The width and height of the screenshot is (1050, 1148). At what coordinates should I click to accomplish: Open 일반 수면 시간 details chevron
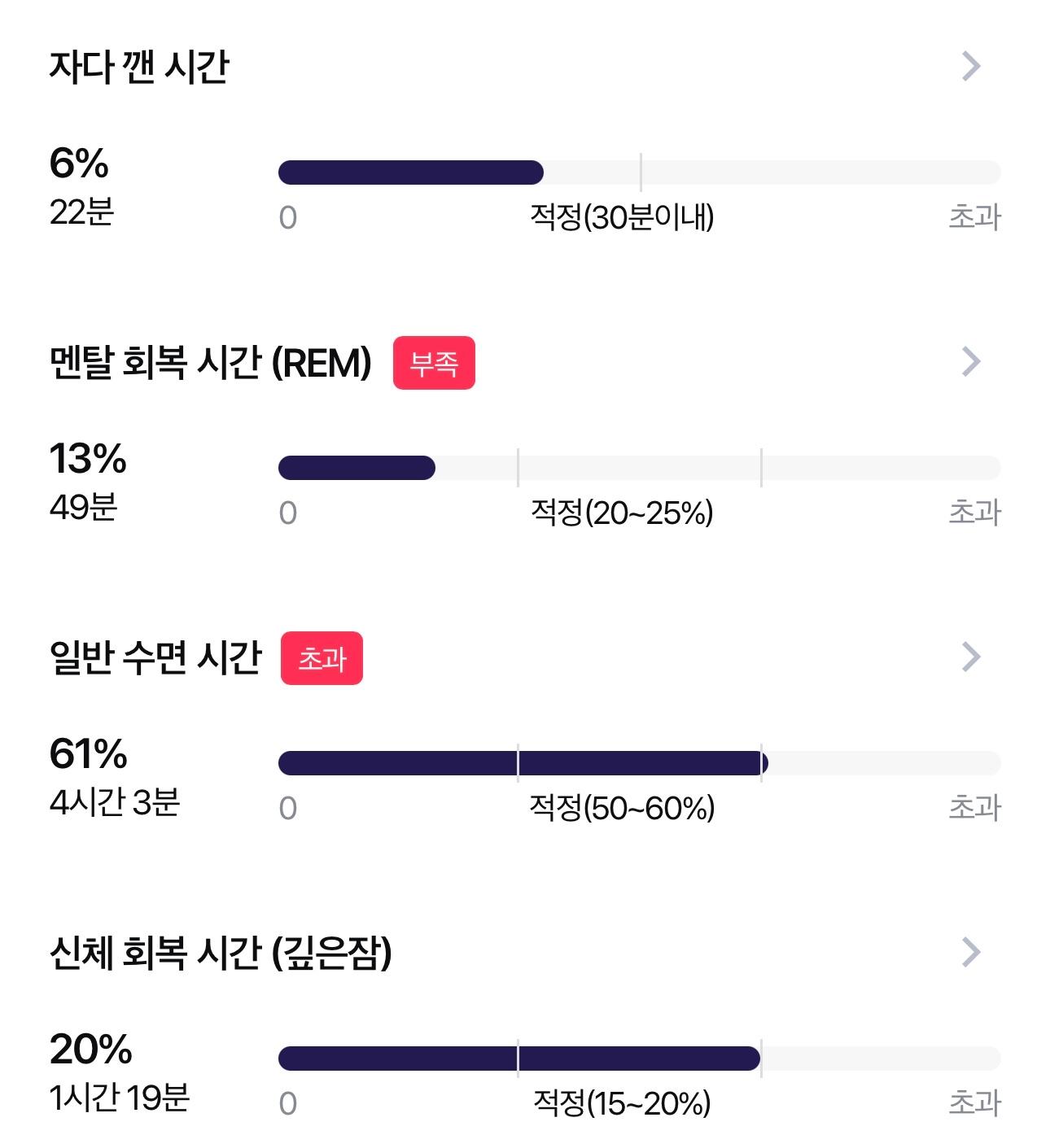tap(971, 657)
